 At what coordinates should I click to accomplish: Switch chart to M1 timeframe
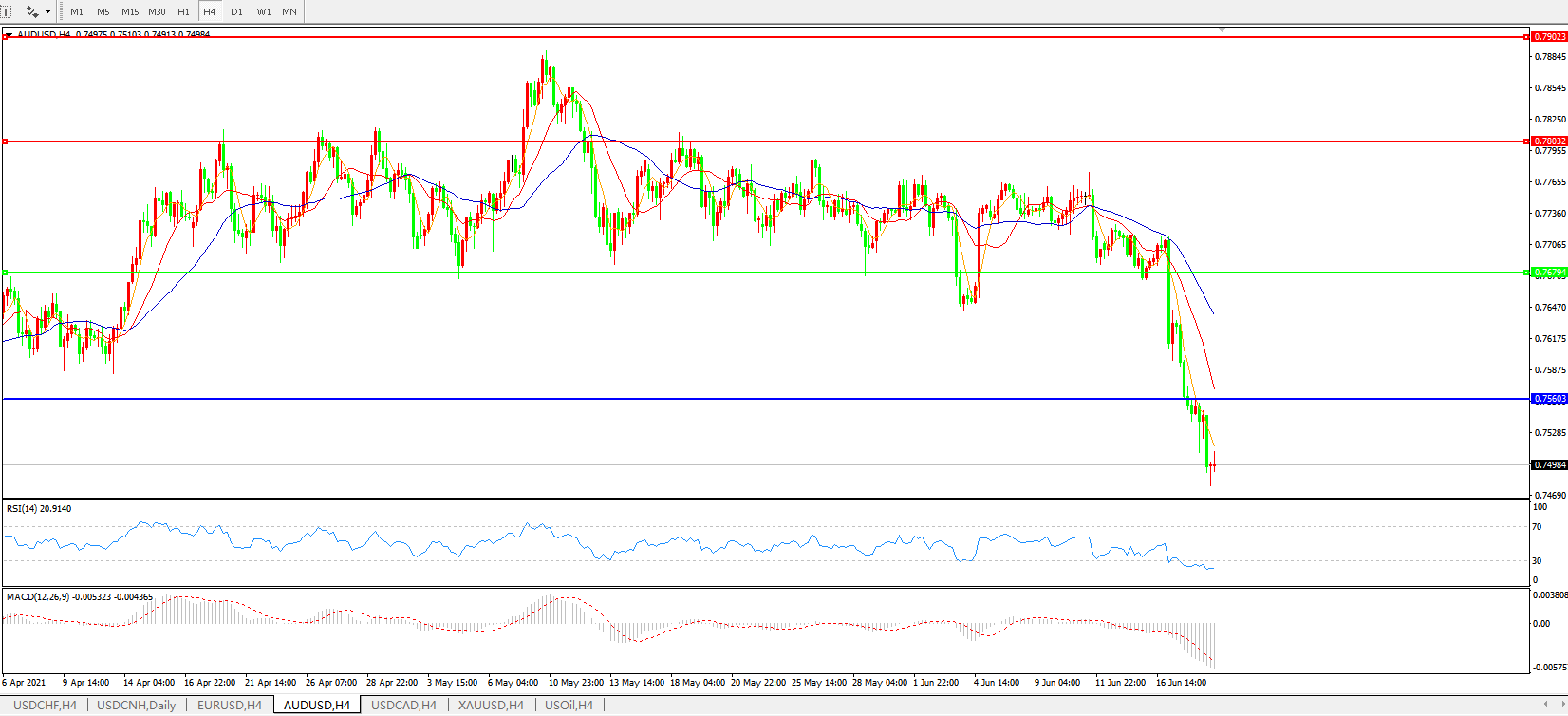point(77,12)
